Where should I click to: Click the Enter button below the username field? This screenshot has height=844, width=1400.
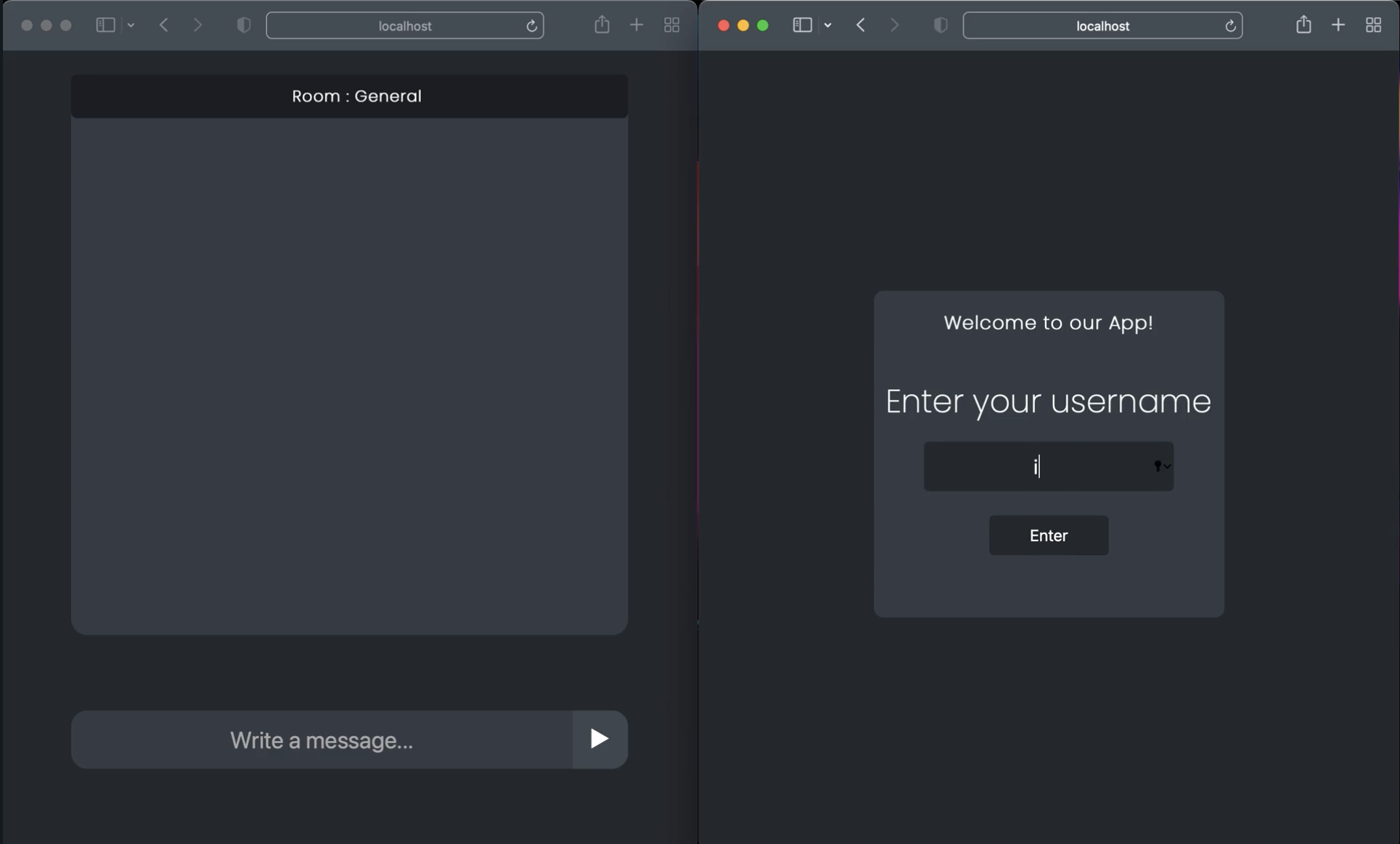pos(1048,536)
